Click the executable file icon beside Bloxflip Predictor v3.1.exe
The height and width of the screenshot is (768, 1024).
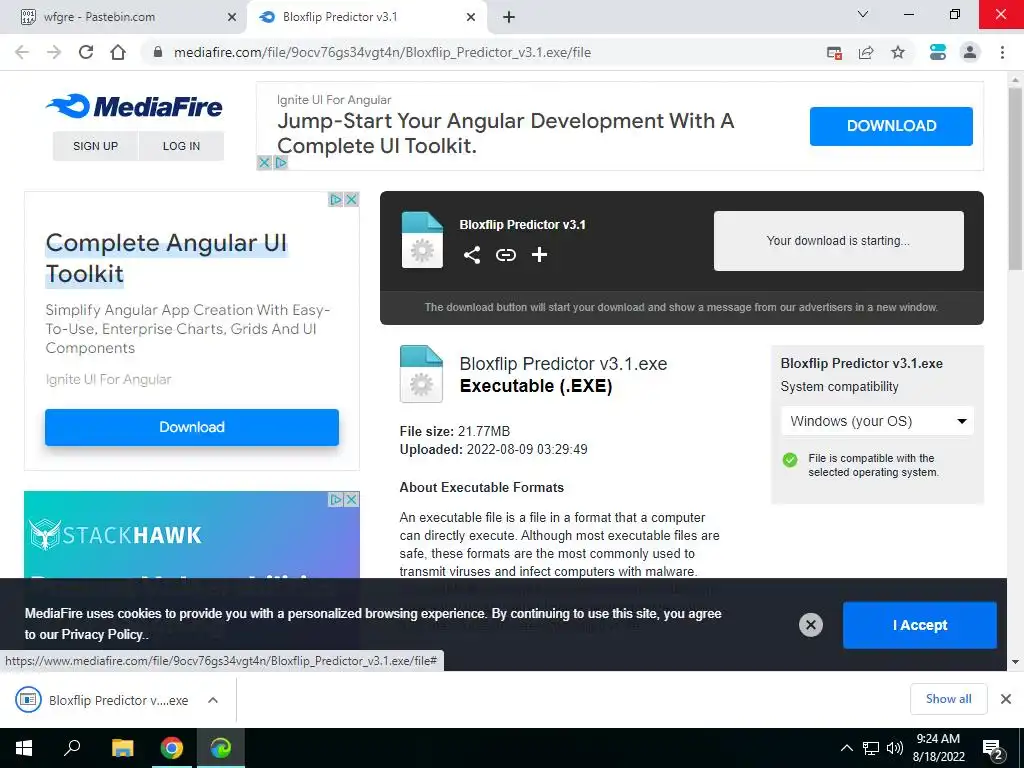tap(421, 374)
